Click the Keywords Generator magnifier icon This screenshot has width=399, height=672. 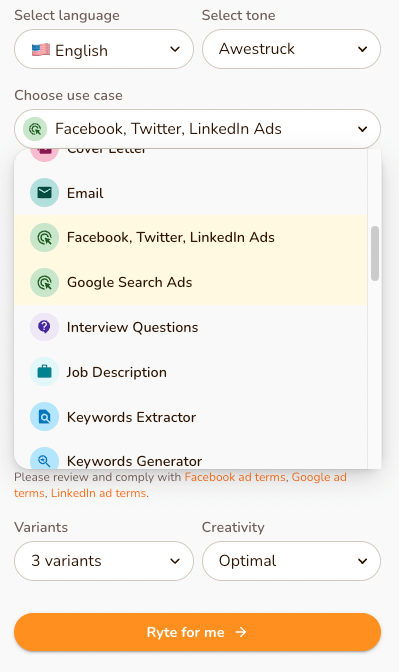coord(44,459)
